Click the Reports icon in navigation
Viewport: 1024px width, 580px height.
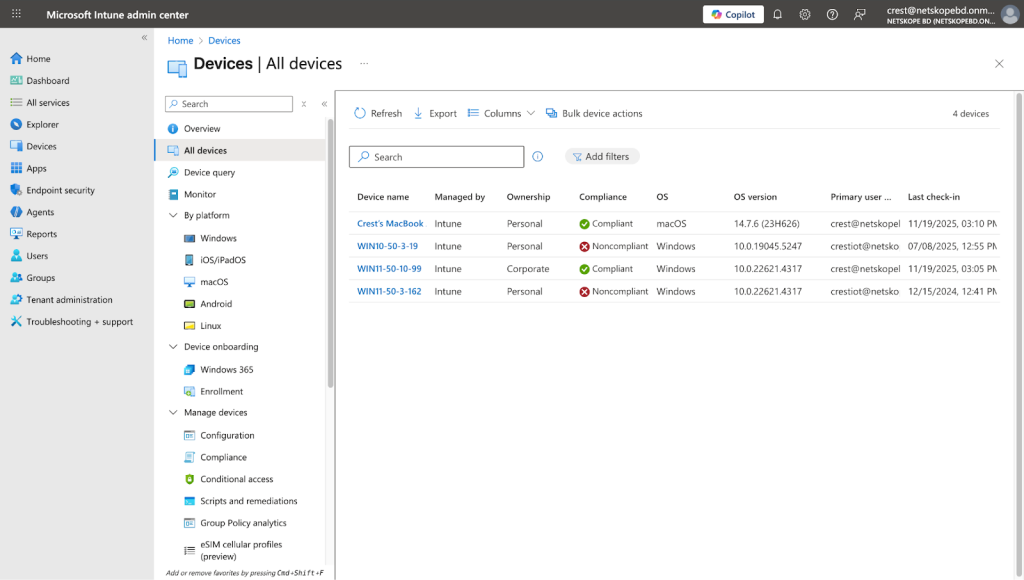click(x=16, y=234)
